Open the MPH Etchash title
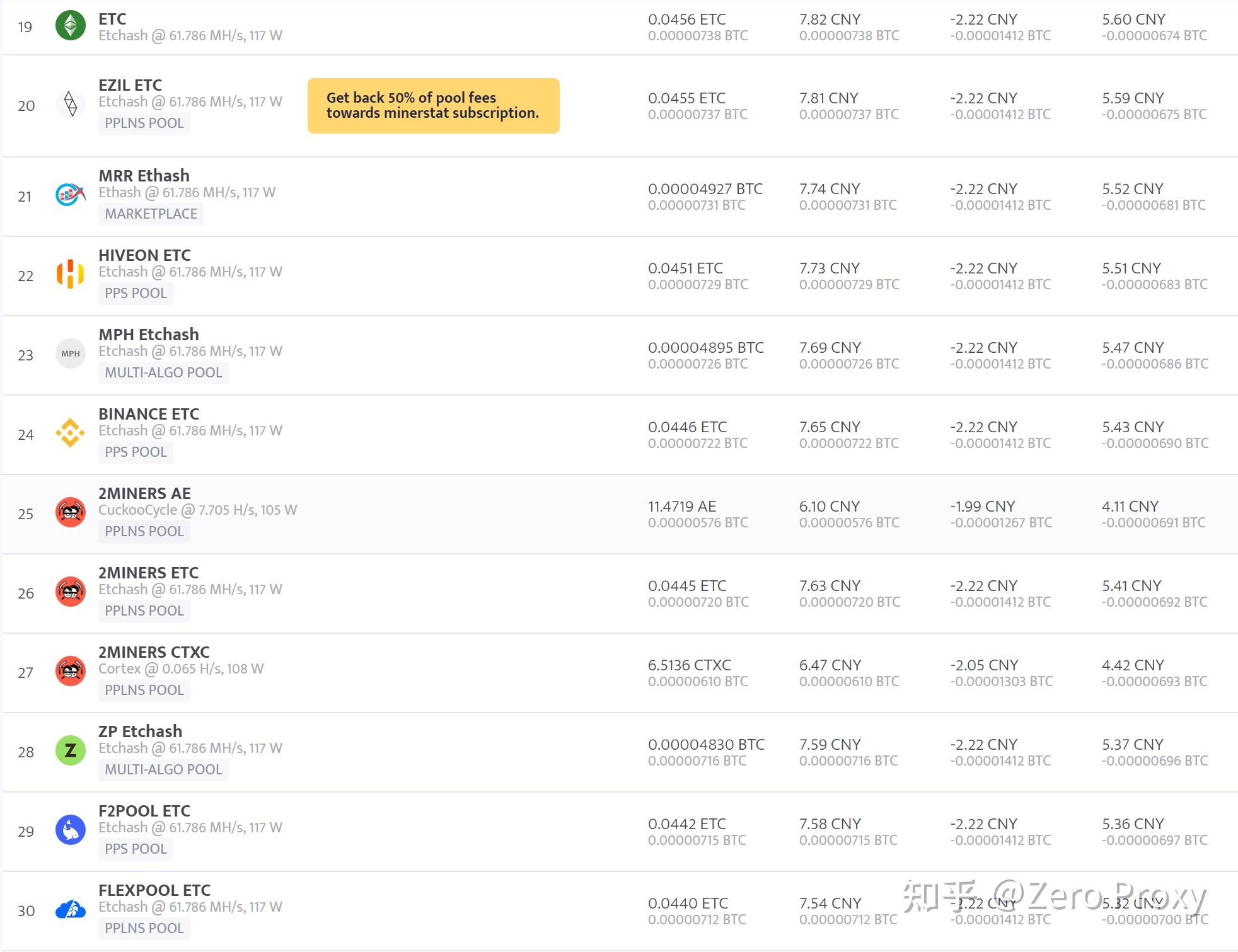 click(149, 335)
